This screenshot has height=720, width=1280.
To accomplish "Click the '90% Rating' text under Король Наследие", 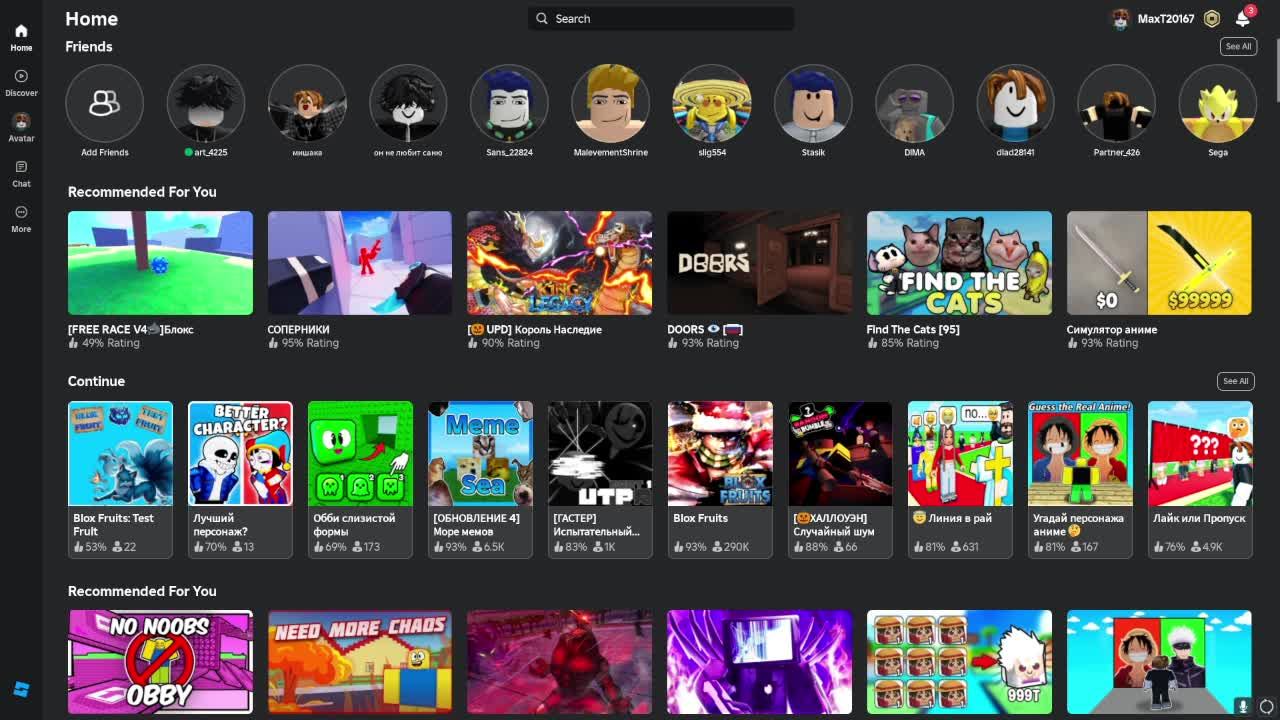I will click(x=510, y=343).
